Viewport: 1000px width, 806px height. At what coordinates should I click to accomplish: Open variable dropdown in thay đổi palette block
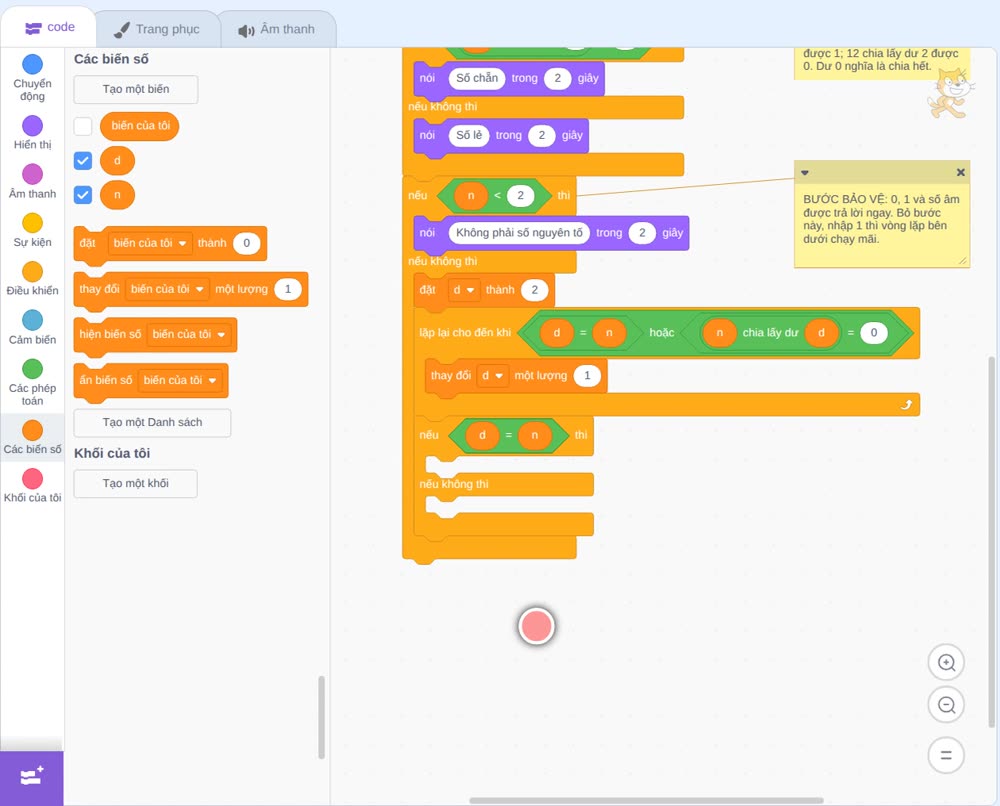pos(167,289)
